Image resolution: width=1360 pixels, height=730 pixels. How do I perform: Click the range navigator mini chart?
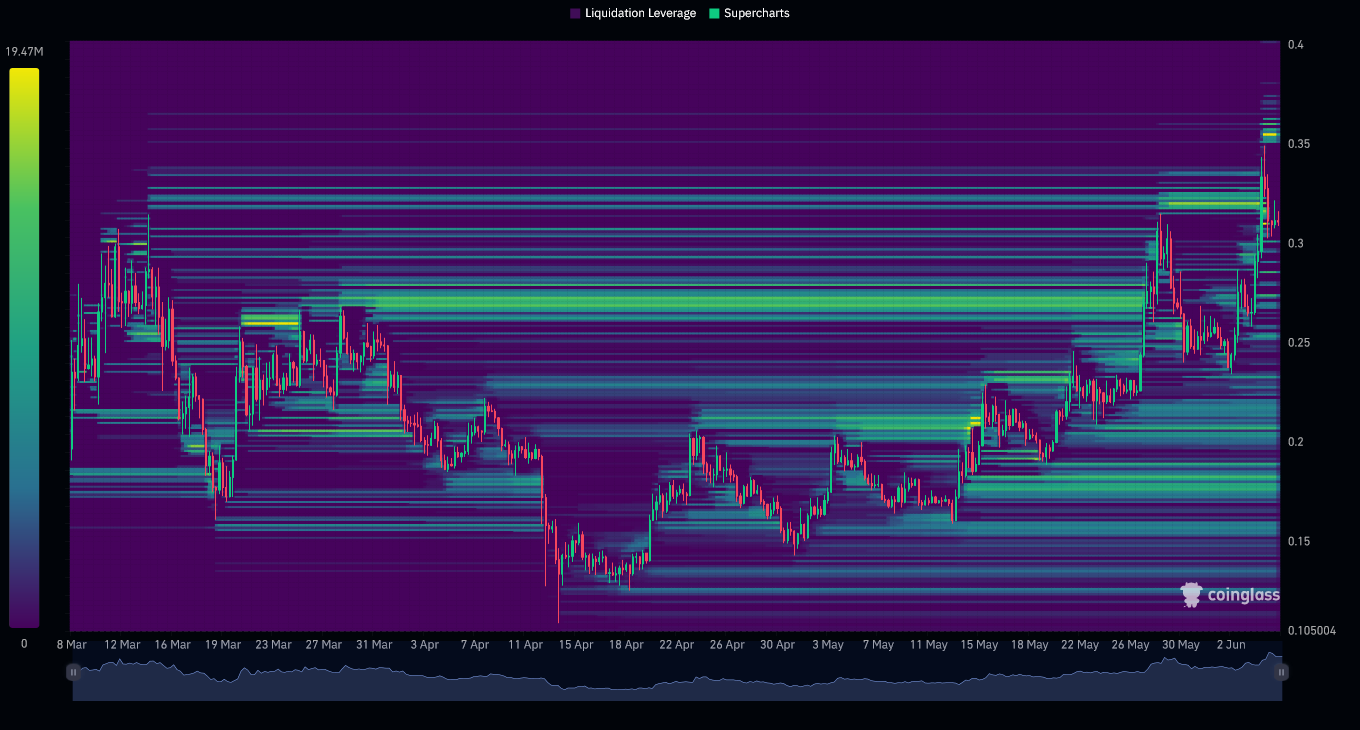tap(677, 675)
